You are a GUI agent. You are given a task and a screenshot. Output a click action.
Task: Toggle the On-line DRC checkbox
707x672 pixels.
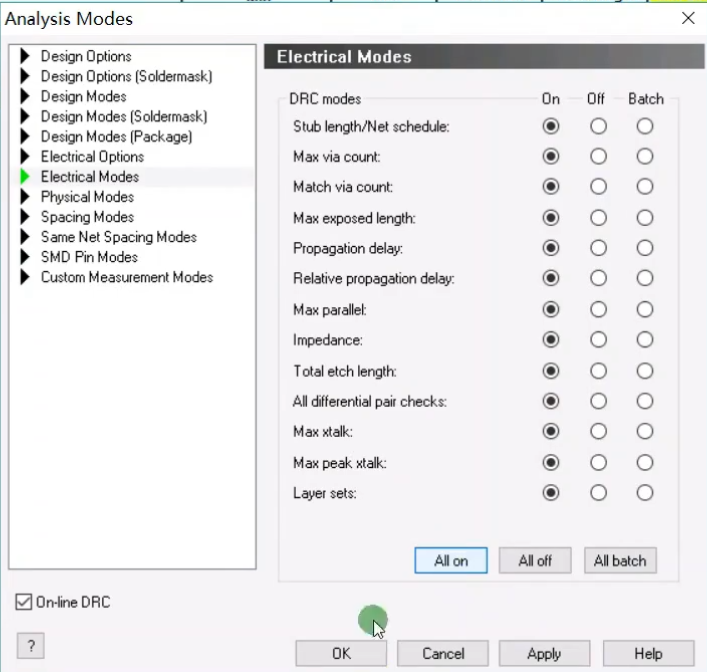coord(23,602)
